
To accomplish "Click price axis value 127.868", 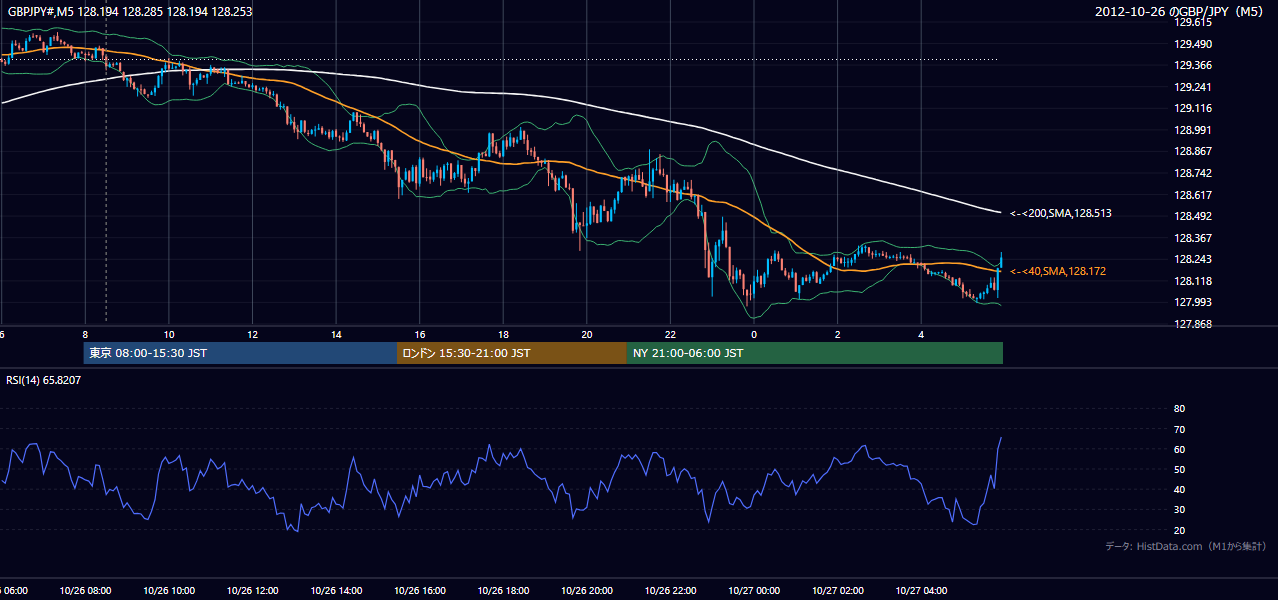I will 1193,324.
